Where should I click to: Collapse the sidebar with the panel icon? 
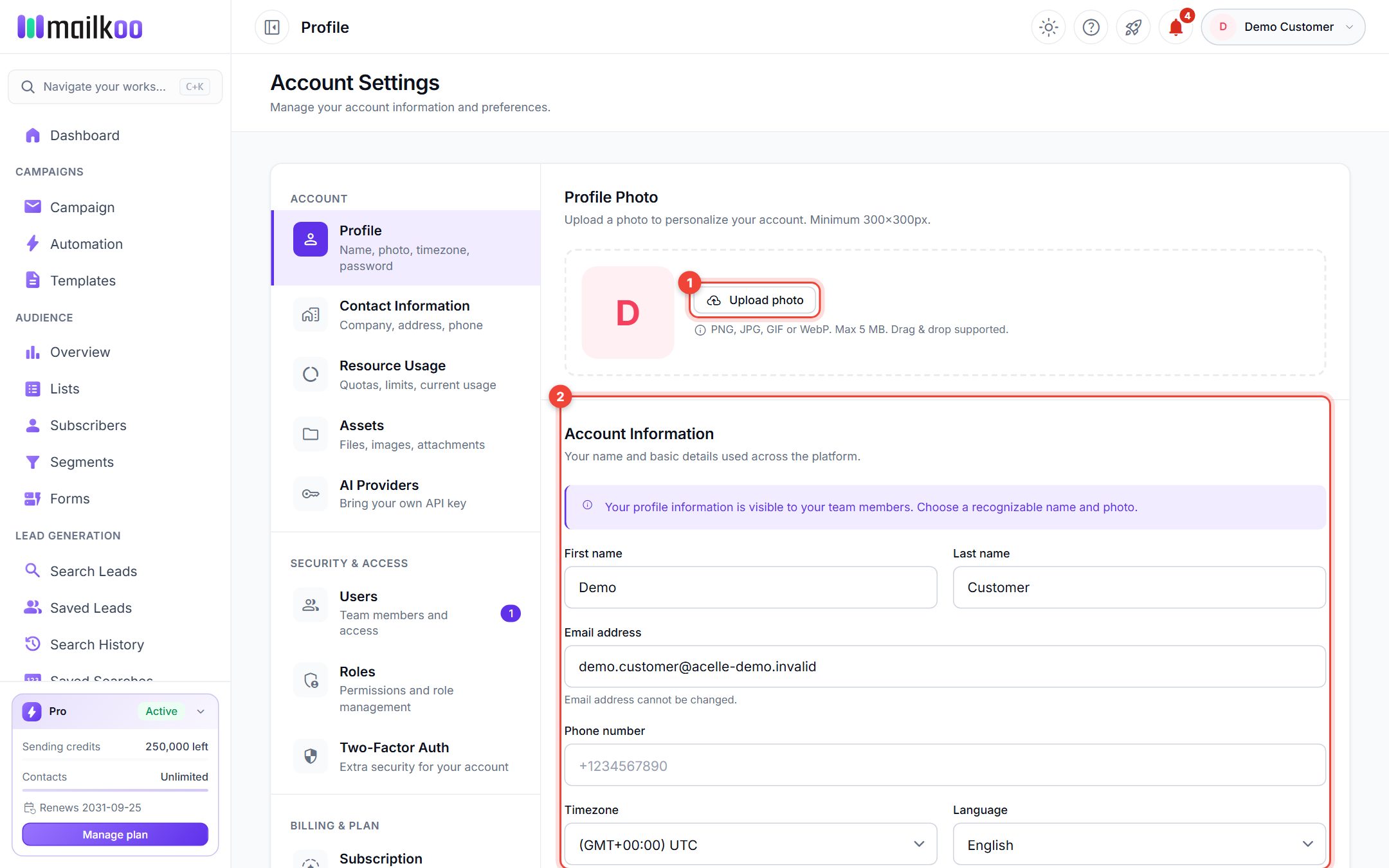[272, 27]
